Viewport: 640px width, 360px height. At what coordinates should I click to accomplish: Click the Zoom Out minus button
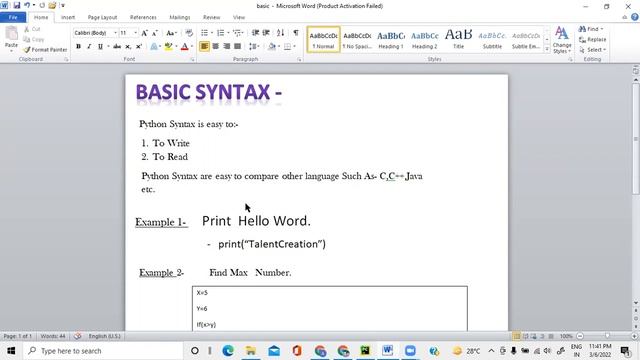pyautogui.click(x=580, y=336)
